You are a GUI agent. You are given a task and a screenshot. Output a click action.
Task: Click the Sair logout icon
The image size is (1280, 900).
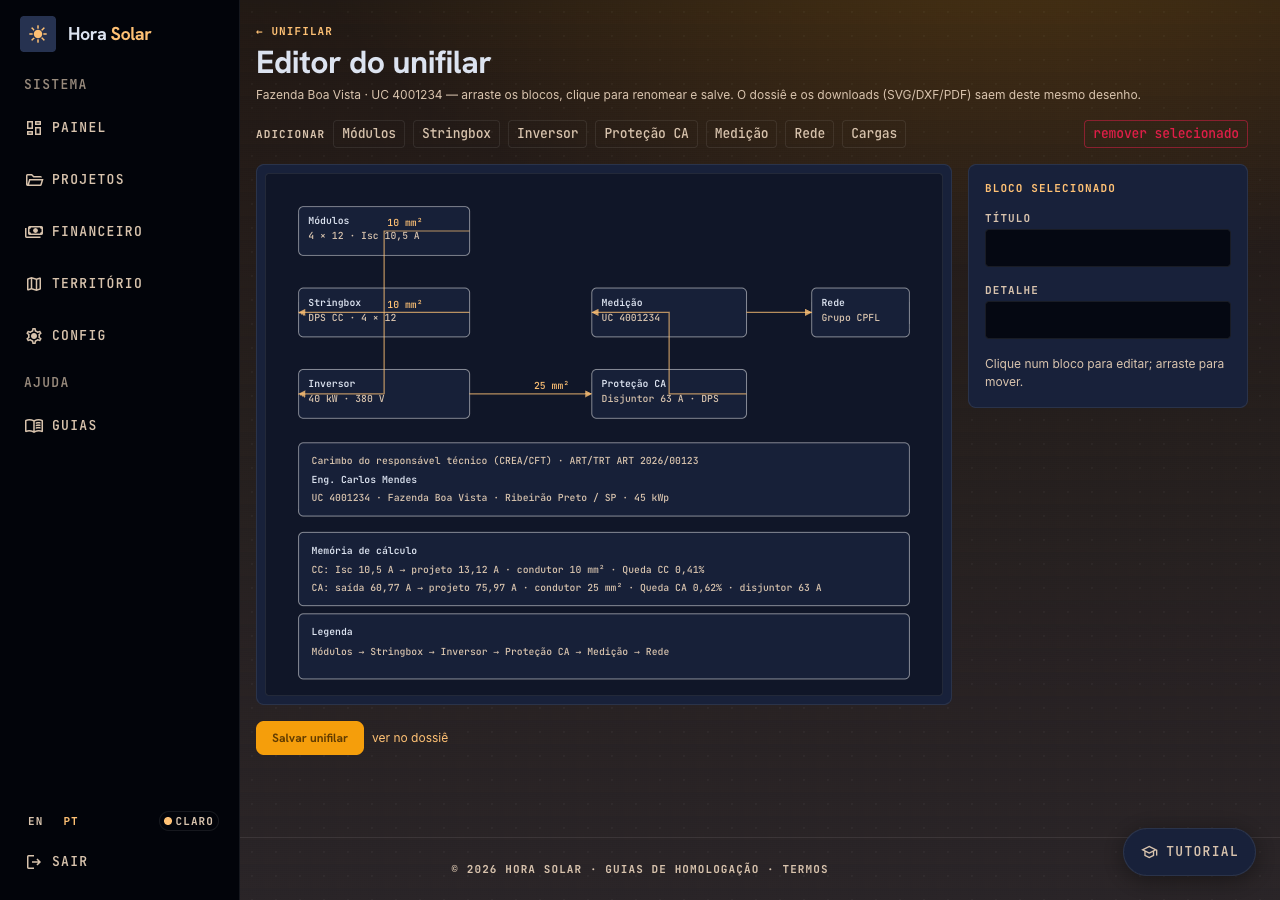point(34,862)
